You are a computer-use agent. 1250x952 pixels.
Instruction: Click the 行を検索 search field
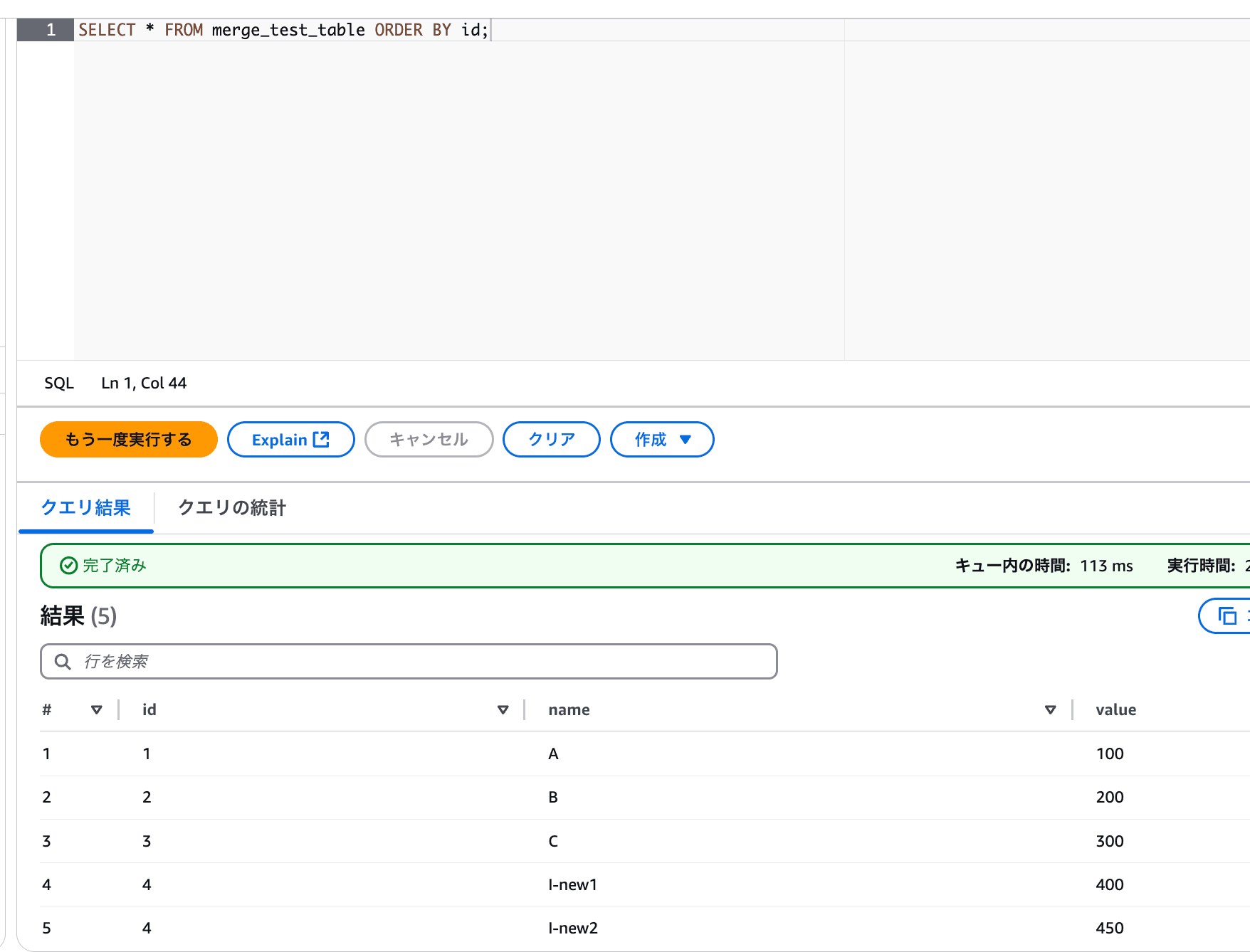[x=409, y=661]
